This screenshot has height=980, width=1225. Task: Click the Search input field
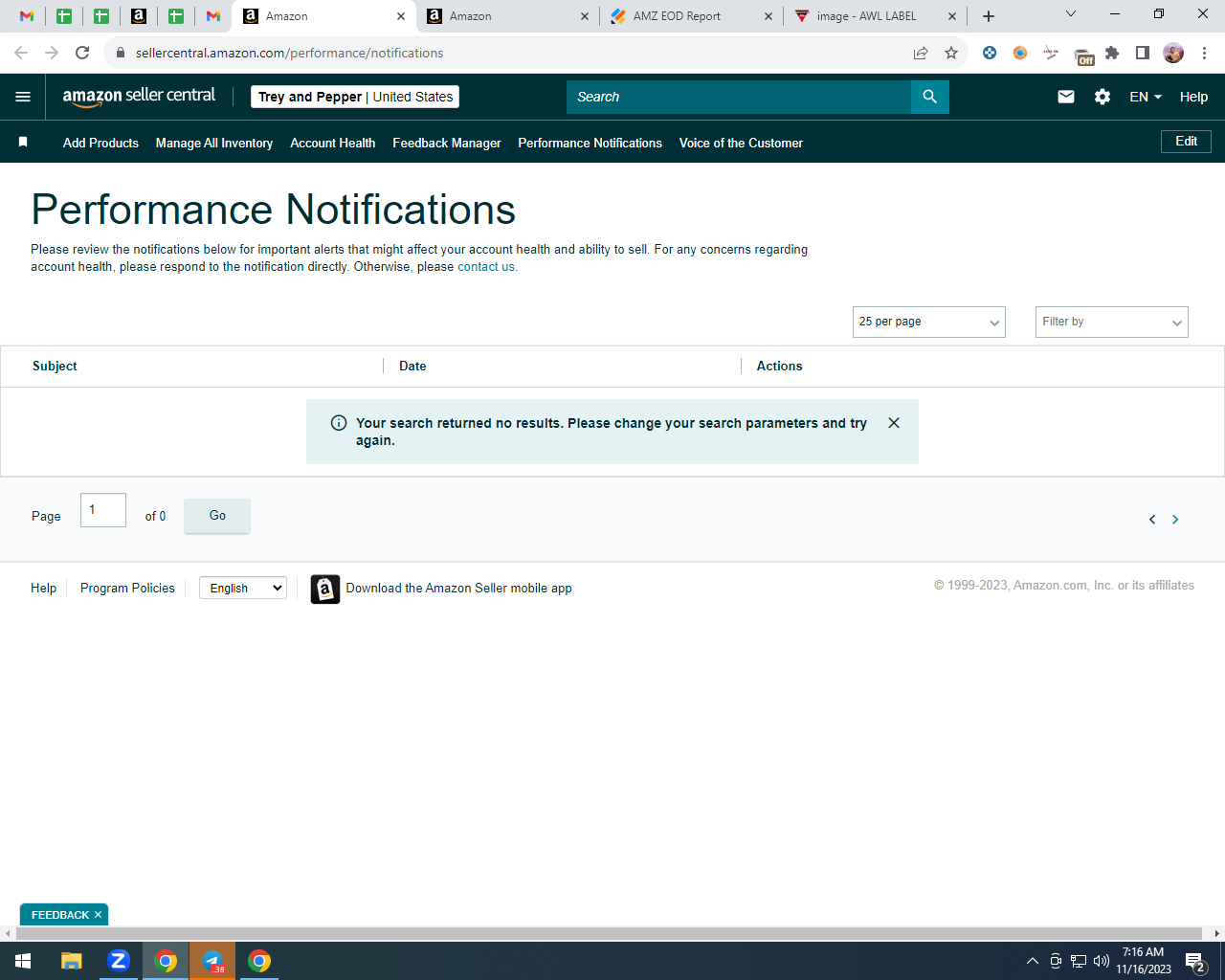739,97
